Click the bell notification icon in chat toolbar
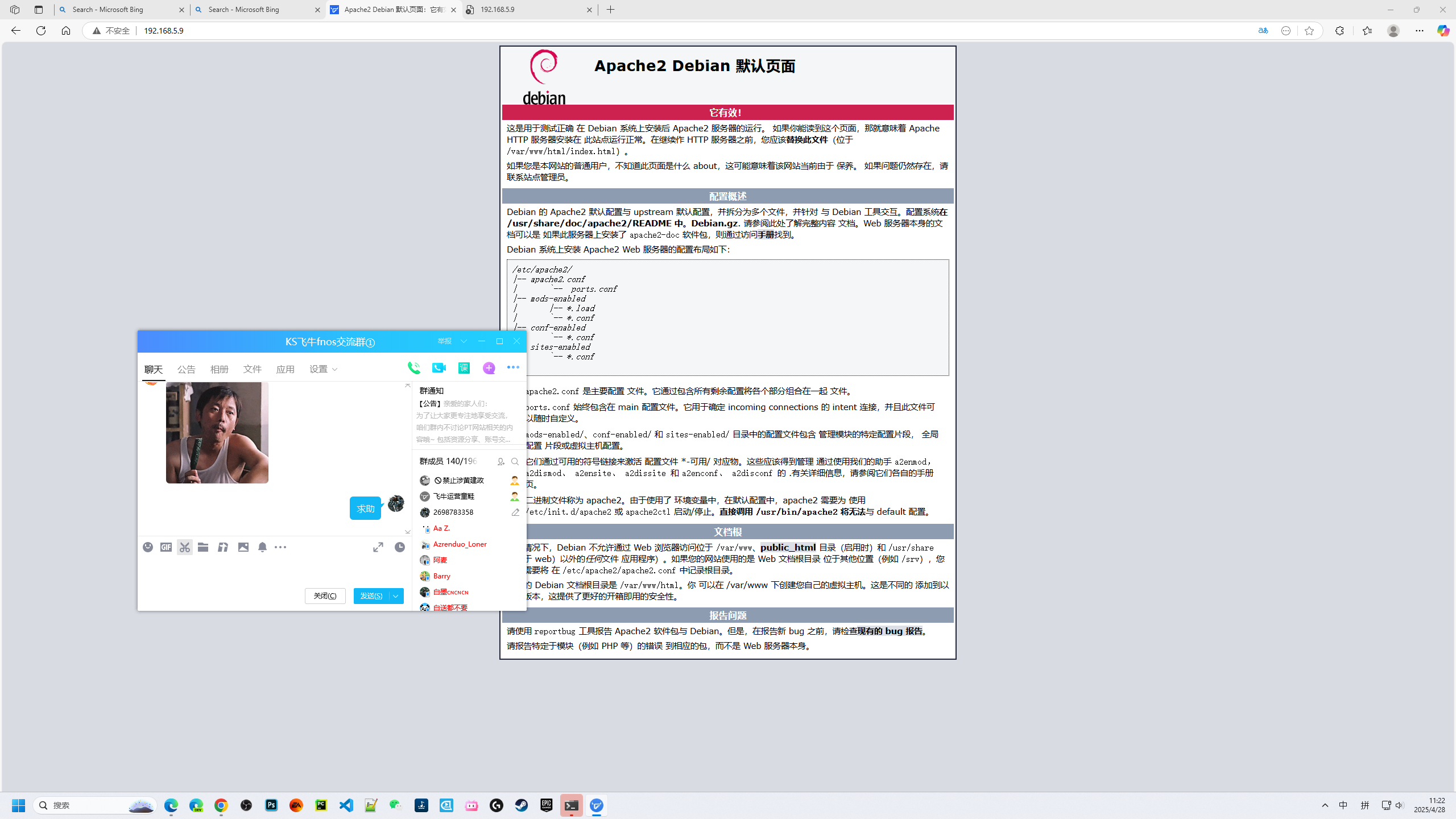This screenshot has width=1456, height=819. [262, 547]
